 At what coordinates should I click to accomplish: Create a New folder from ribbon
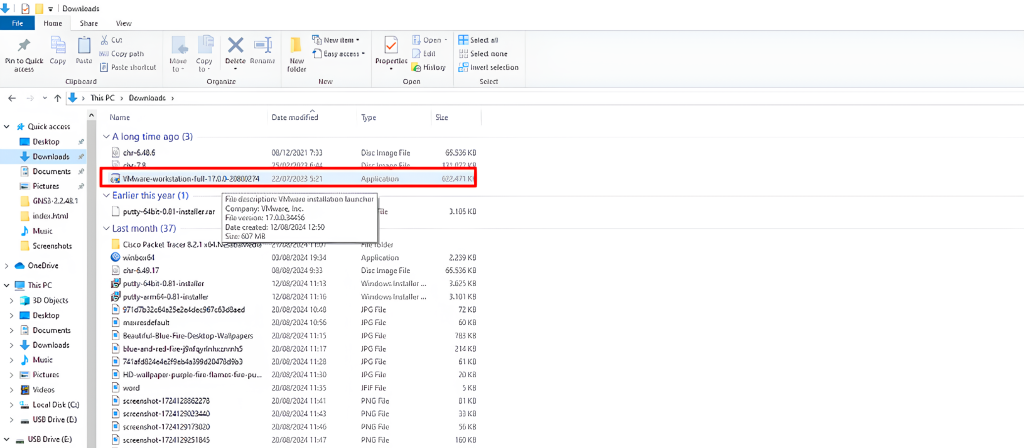point(296,51)
